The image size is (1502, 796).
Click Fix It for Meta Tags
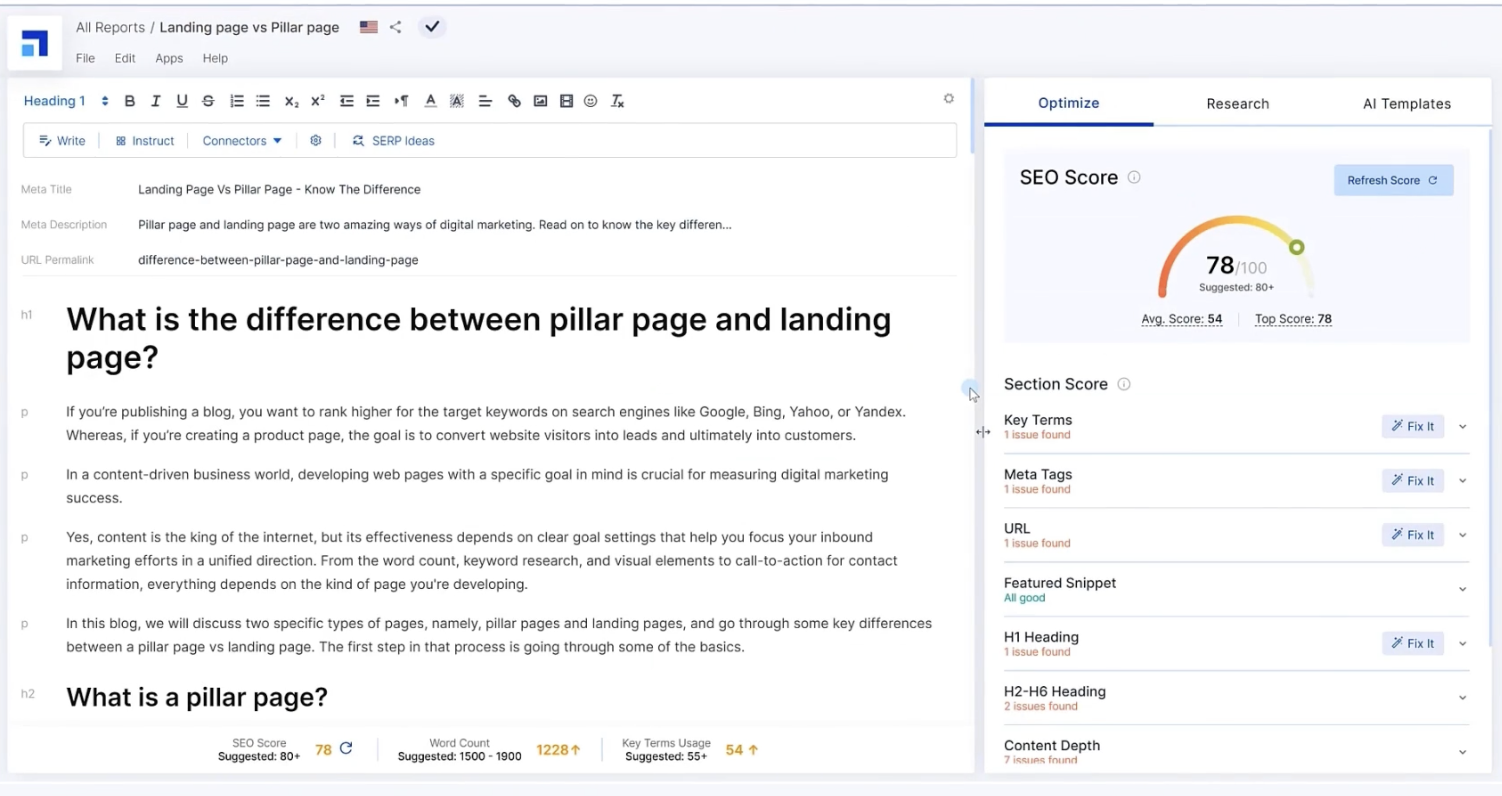pos(1412,481)
